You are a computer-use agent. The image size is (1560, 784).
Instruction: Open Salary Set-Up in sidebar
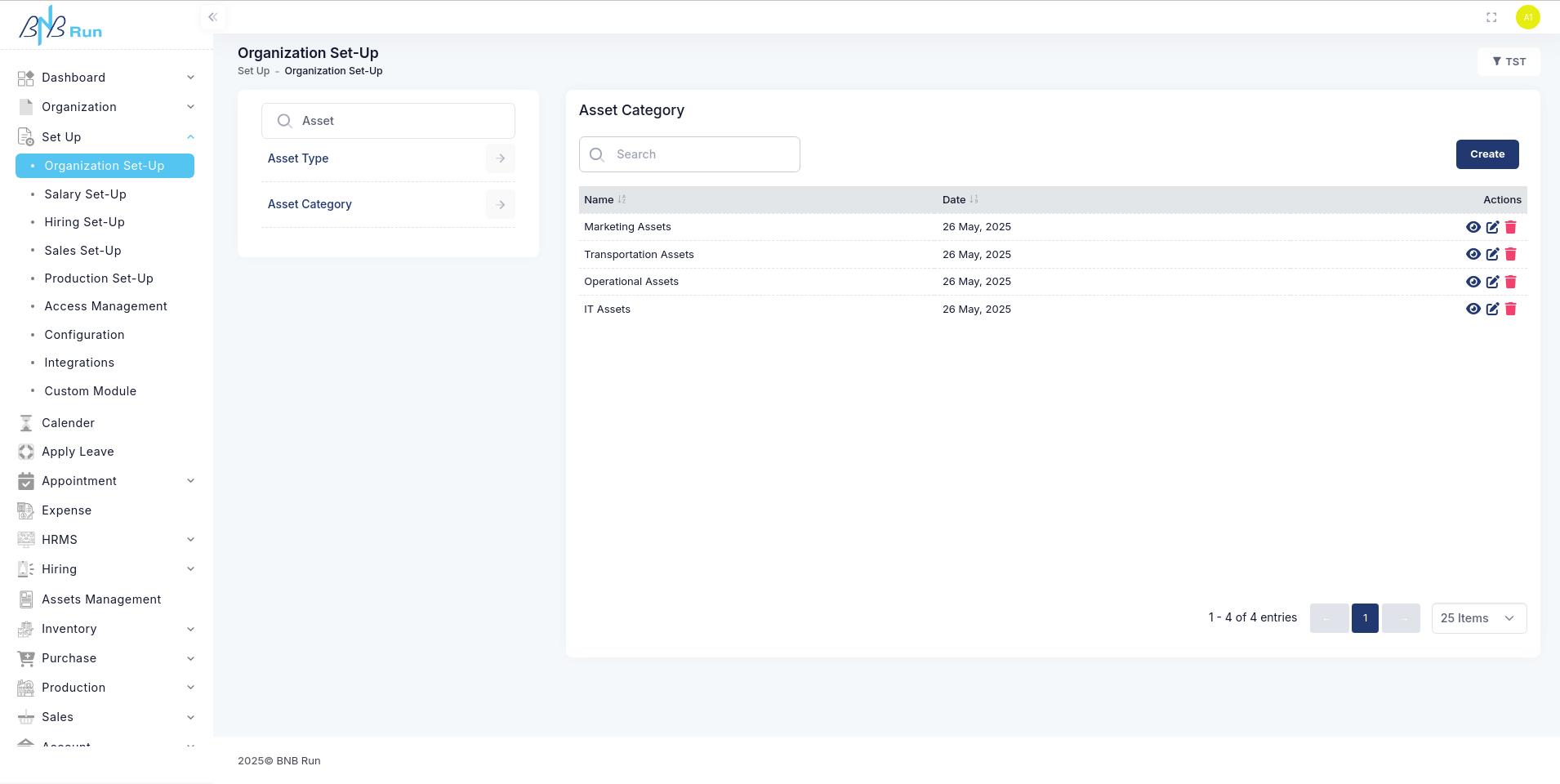click(85, 194)
